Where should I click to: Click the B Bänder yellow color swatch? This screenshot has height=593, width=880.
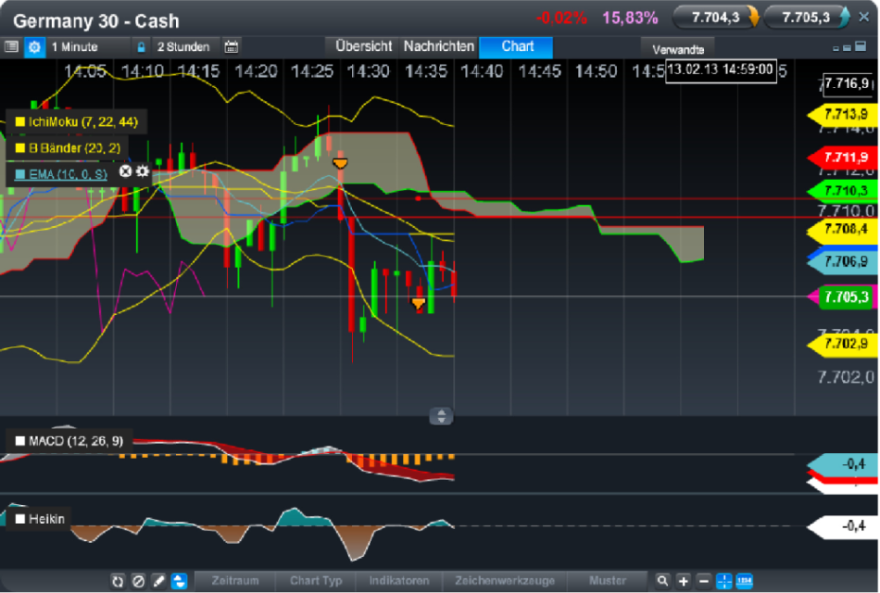click(20, 148)
